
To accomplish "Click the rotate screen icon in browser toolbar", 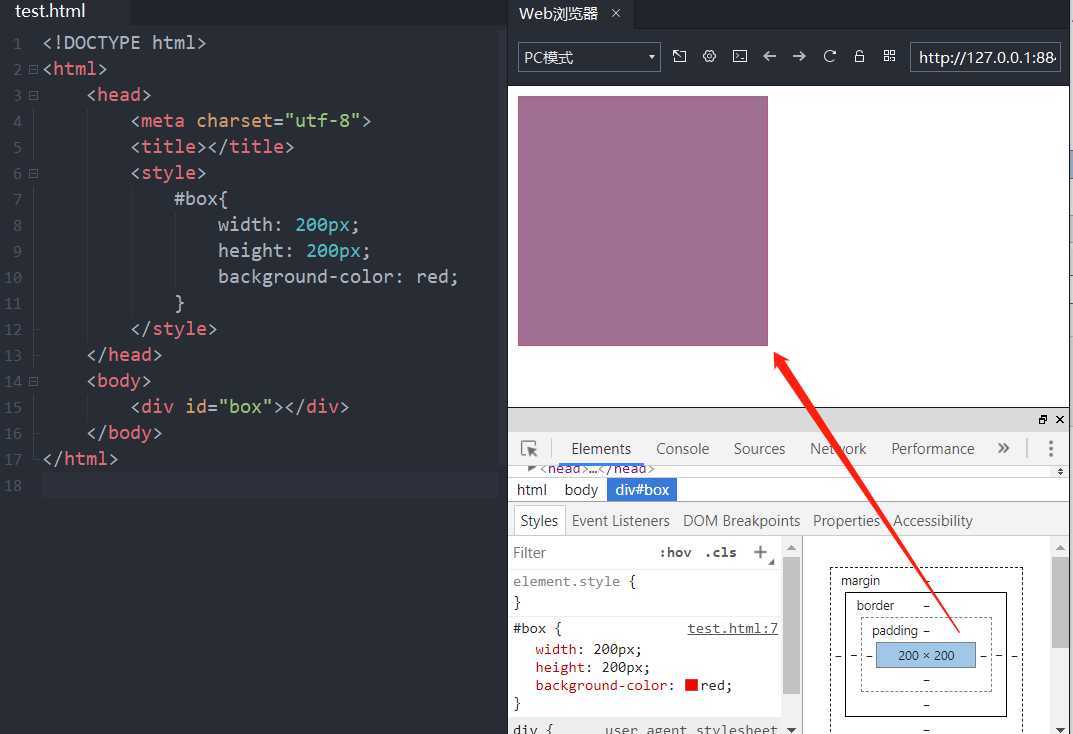I will point(679,56).
